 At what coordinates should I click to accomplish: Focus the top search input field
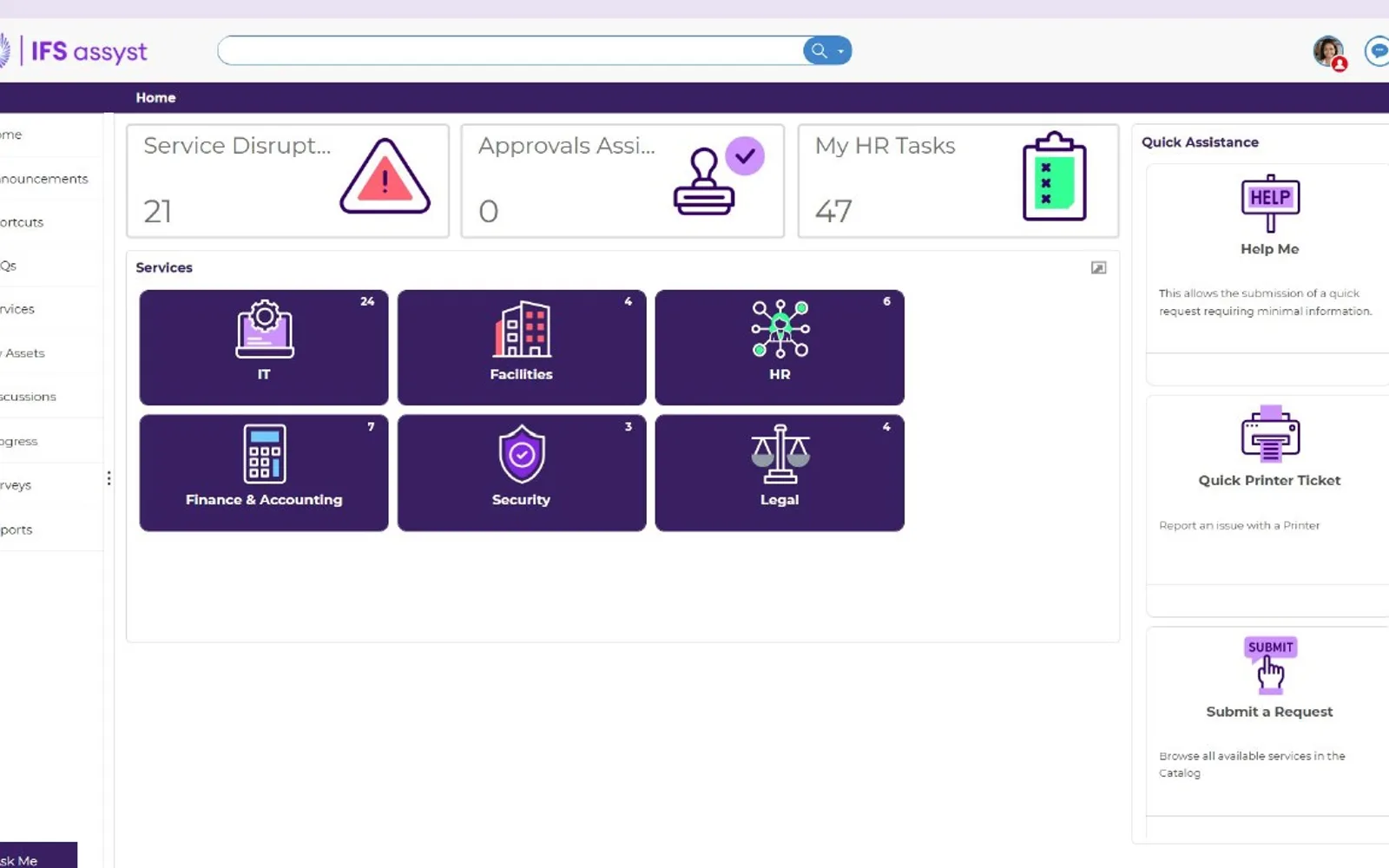(510, 50)
